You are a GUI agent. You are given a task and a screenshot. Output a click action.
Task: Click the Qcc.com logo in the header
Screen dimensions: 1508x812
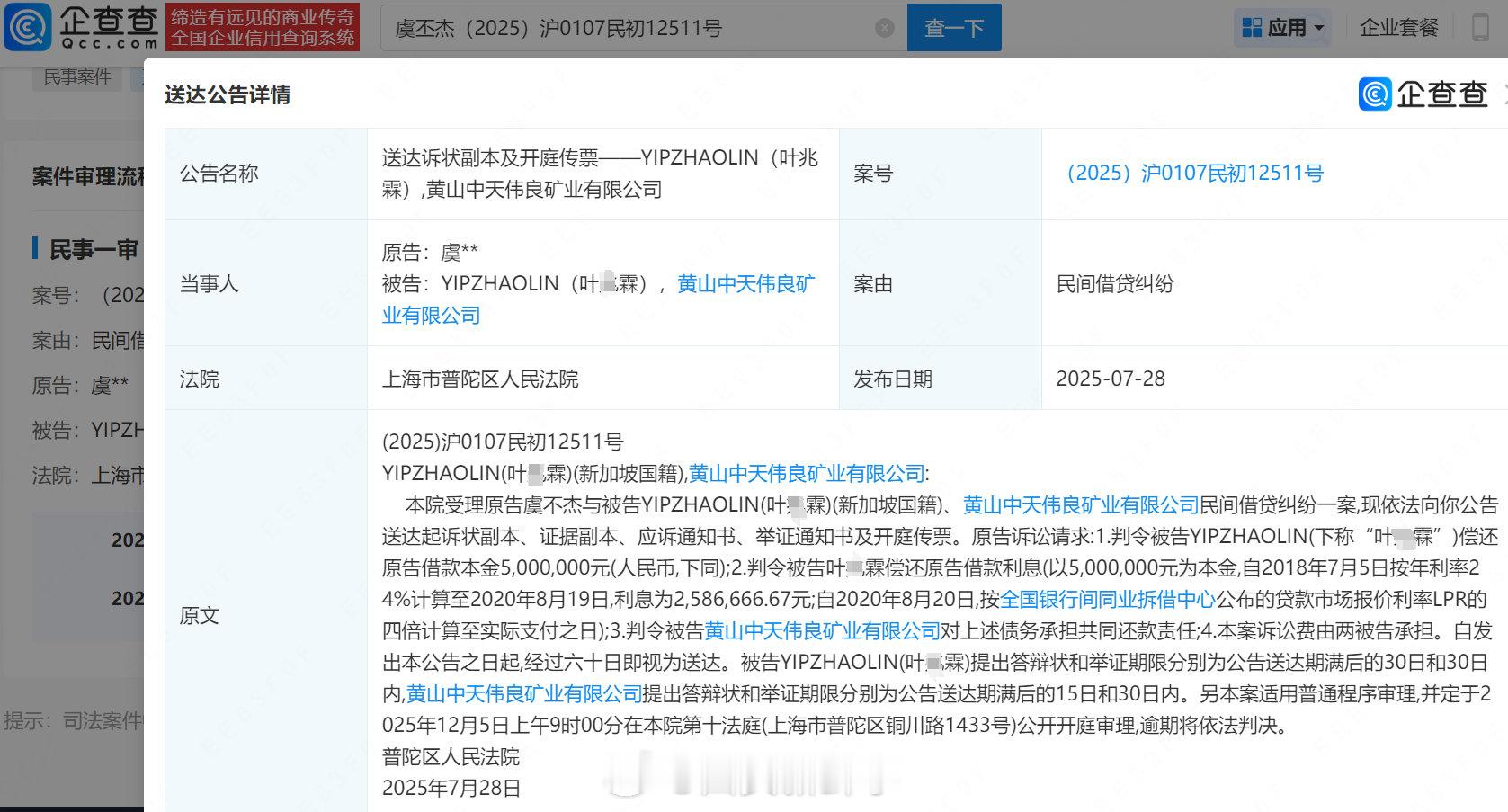point(82,27)
